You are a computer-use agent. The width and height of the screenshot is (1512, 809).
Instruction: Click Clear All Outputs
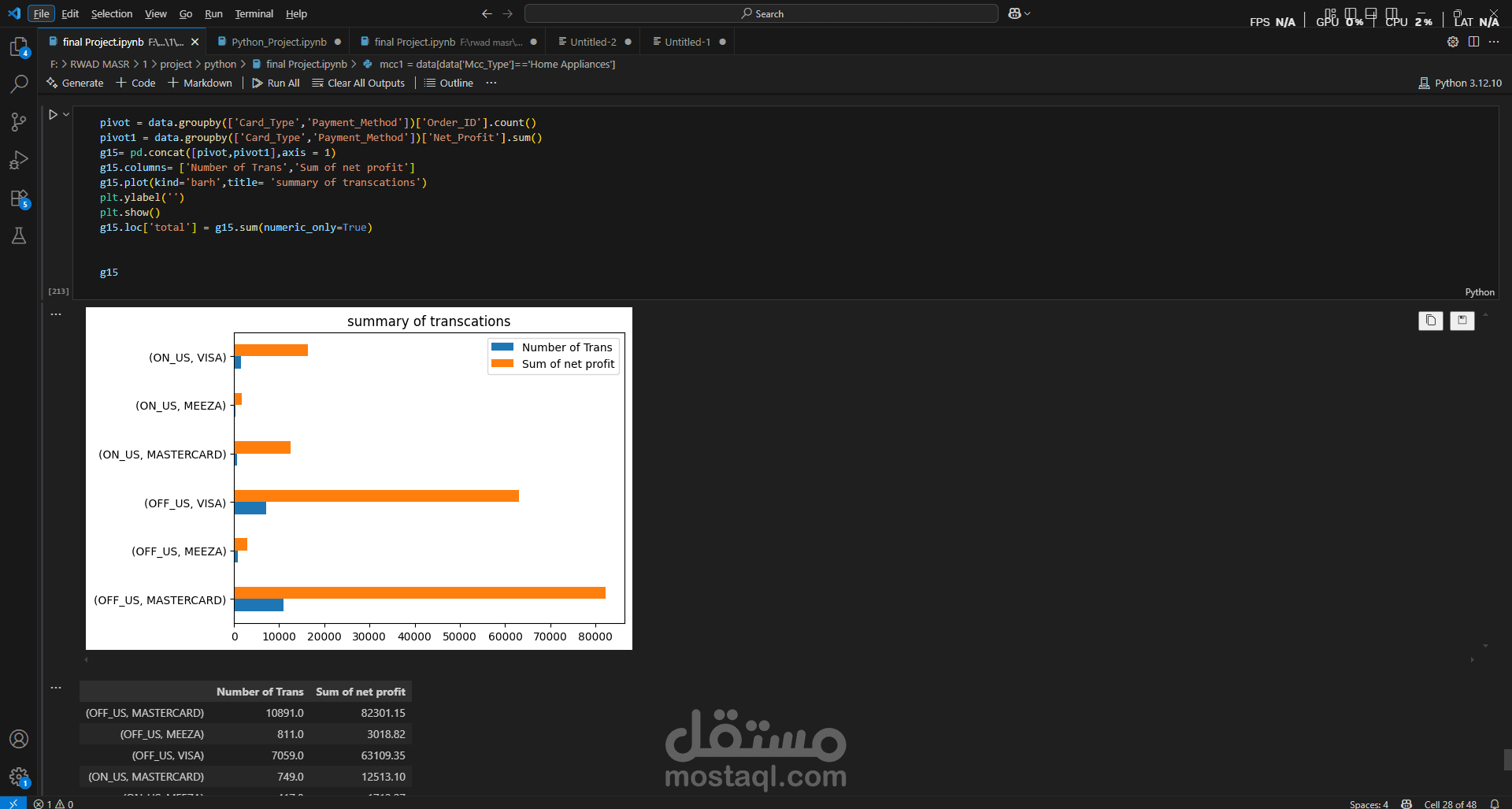tap(358, 83)
